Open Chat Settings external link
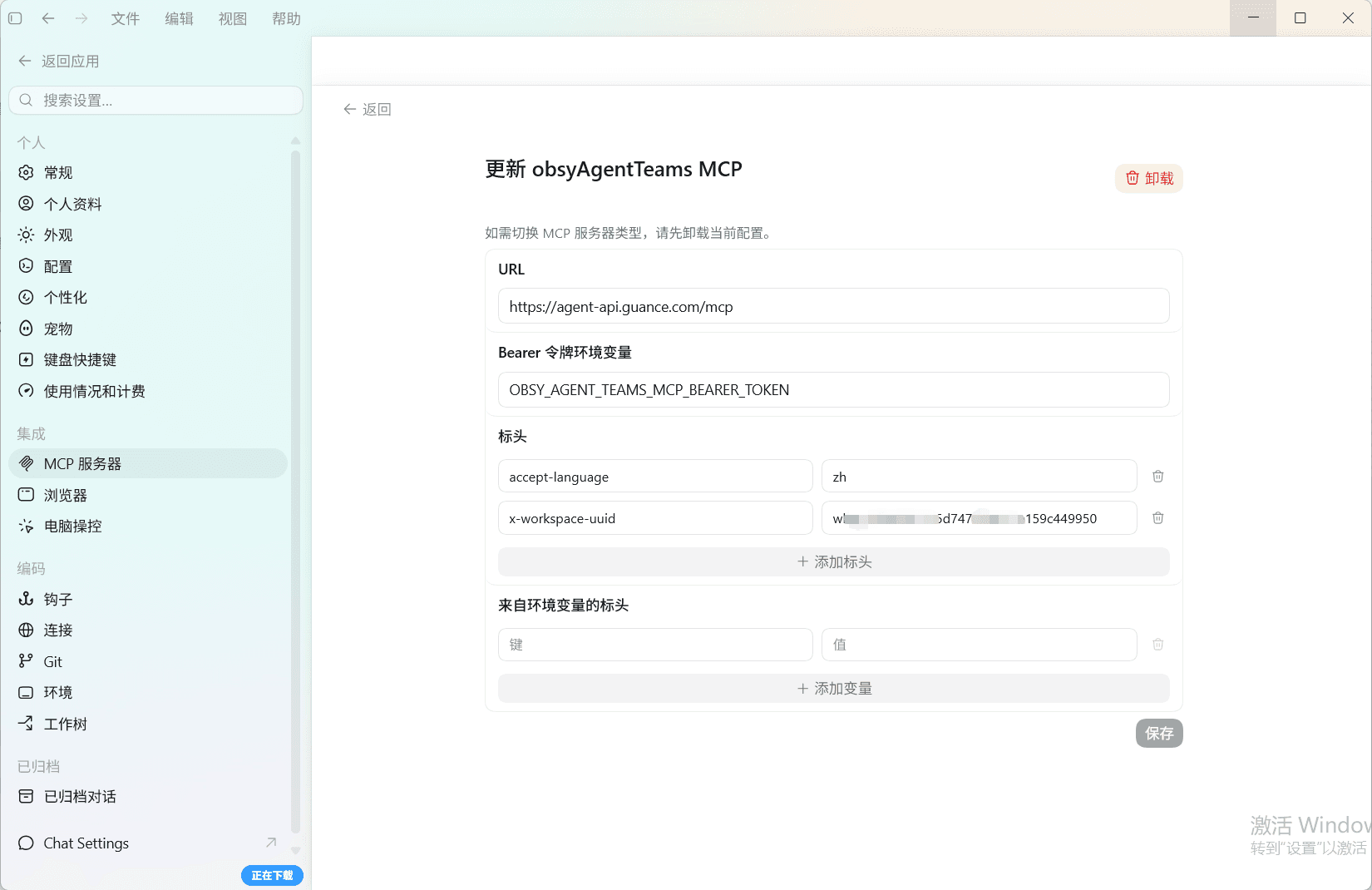This screenshot has width=1372, height=890. (x=148, y=843)
